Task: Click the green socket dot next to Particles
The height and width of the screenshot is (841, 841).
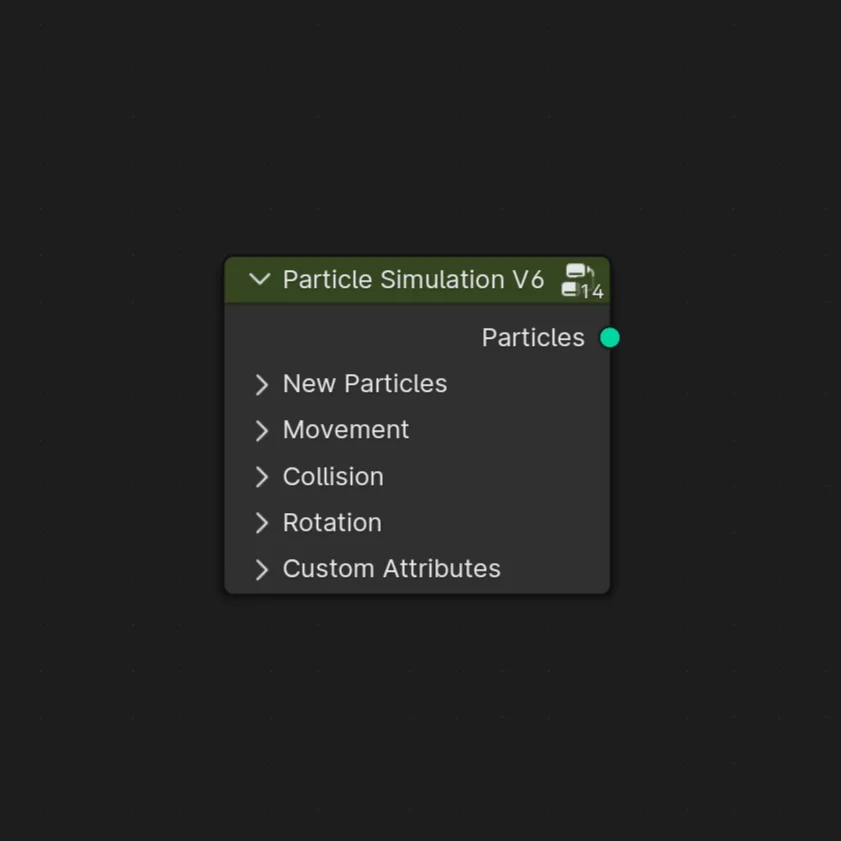Action: click(x=610, y=338)
